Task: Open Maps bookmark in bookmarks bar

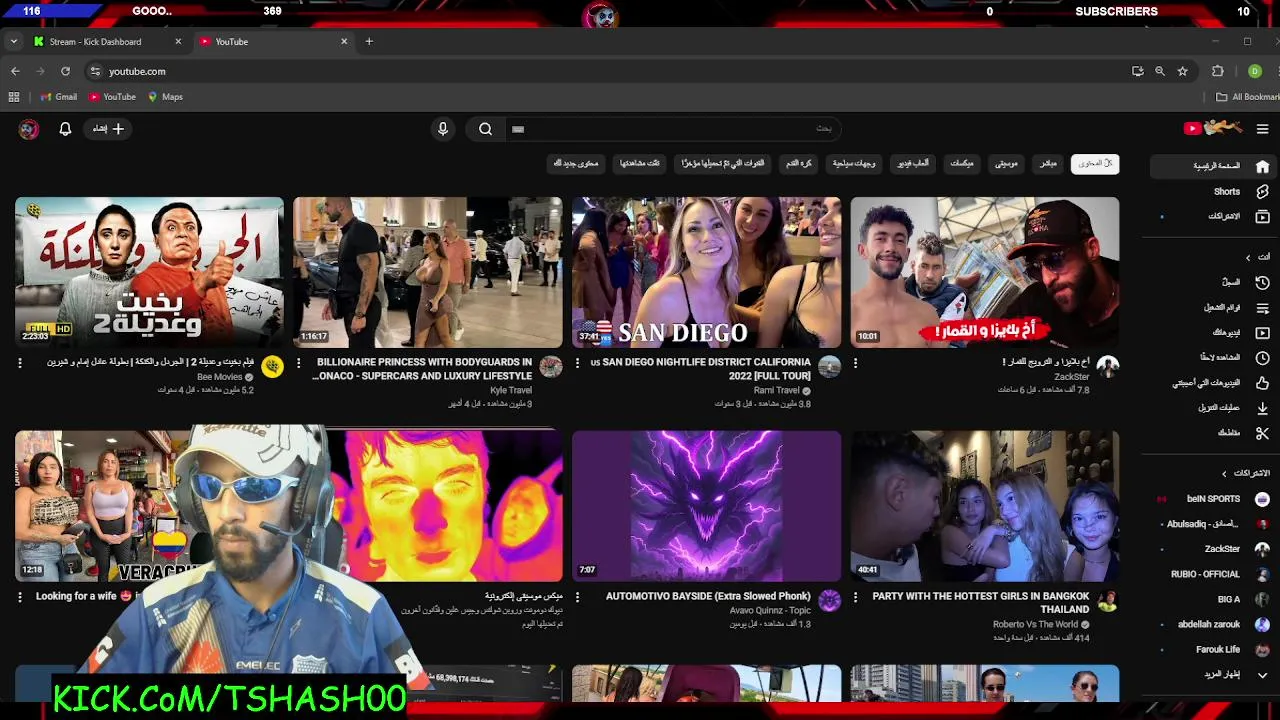Action: (165, 97)
